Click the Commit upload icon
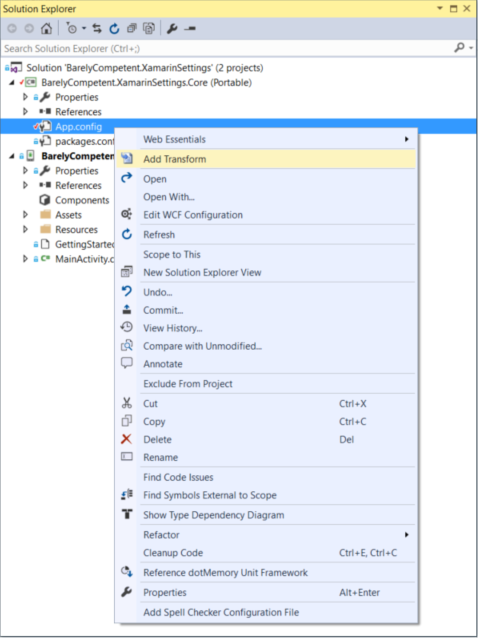 127,310
